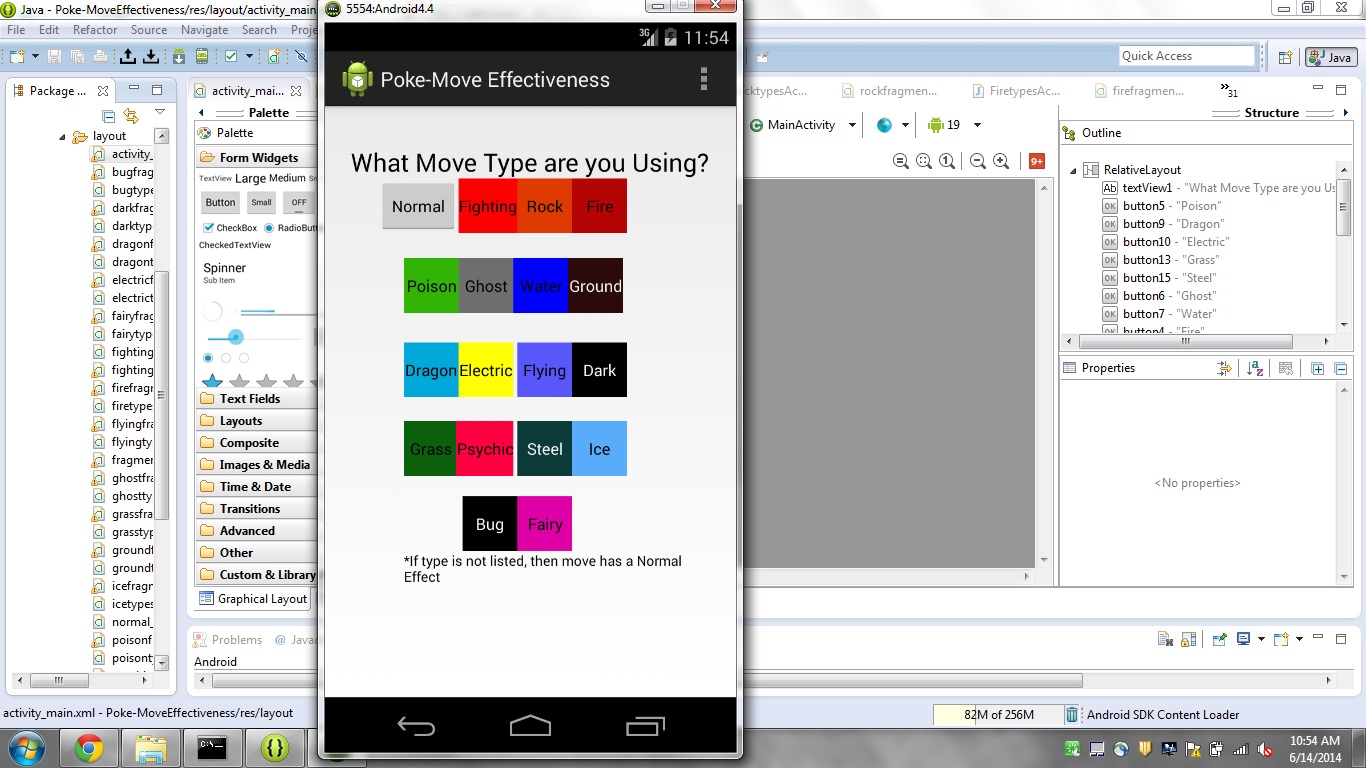
Task: Click the Quick Access input field
Action: click(x=1187, y=56)
